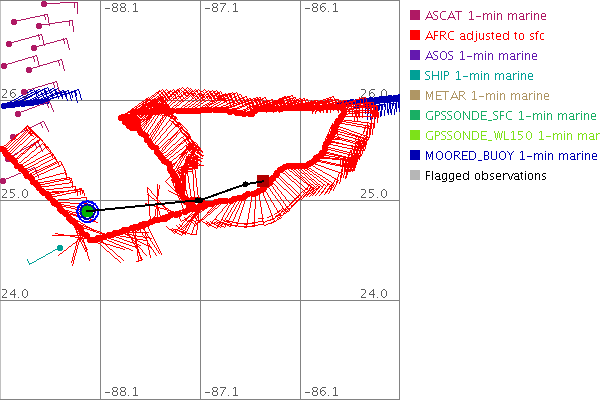This screenshot has width=600, height=400.
Task: Select the dark red square track marker
Action: [x=263, y=181]
